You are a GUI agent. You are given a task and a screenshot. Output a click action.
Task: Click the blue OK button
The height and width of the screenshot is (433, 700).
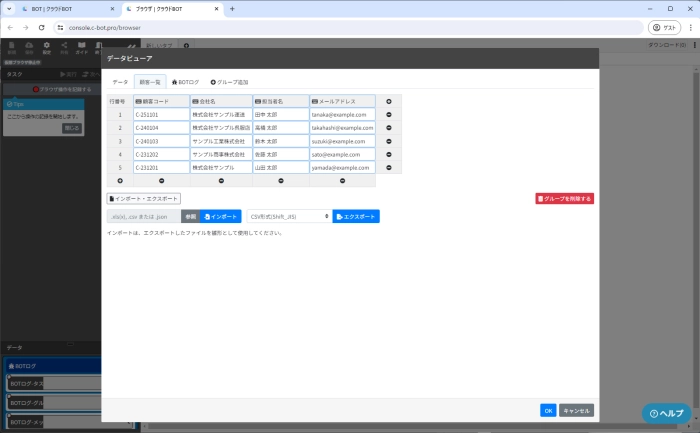(548, 410)
